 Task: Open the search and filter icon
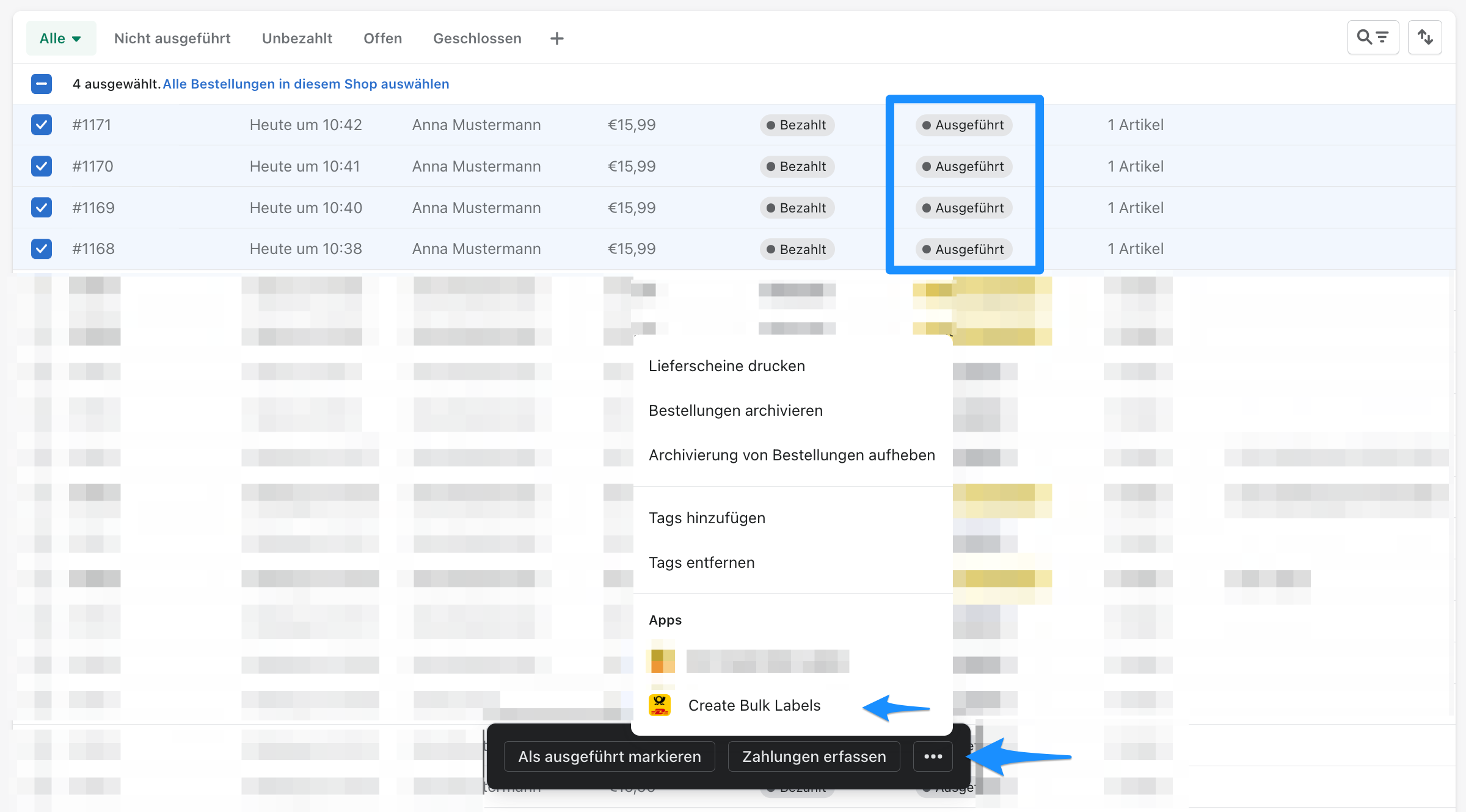pyautogui.click(x=1373, y=38)
